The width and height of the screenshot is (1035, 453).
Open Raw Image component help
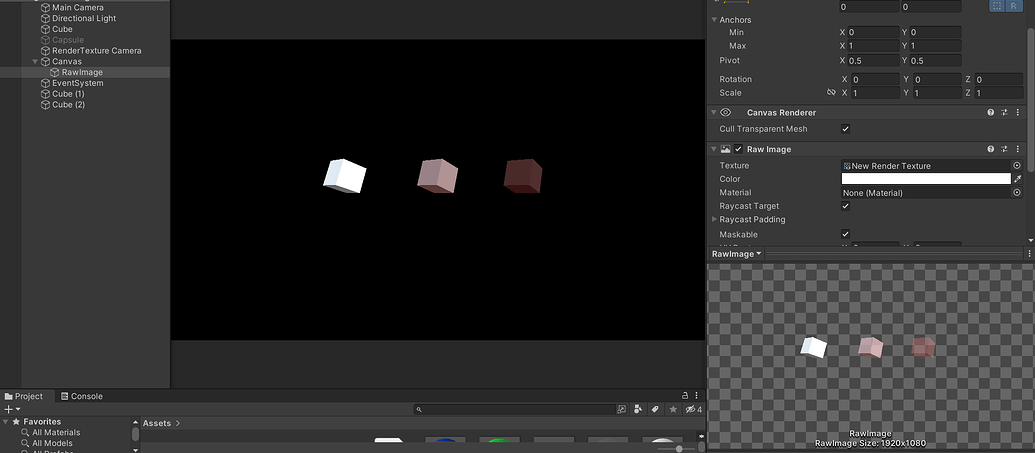[x=990, y=149]
